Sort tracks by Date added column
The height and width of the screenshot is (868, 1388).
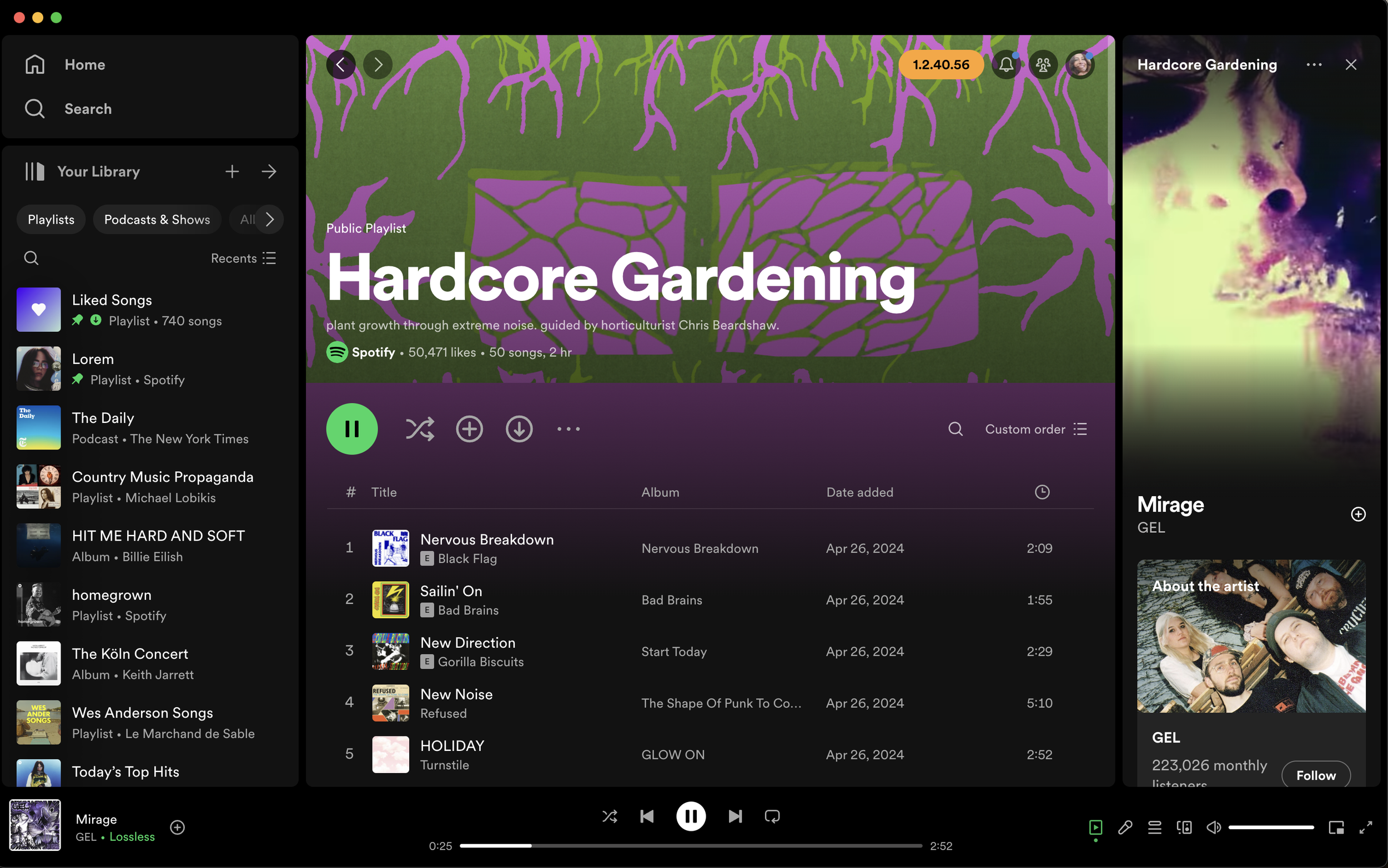pos(859,492)
